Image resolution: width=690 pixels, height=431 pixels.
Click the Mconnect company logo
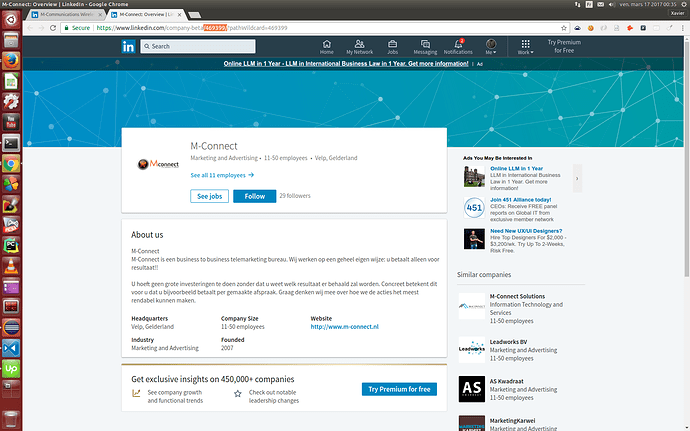tap(158, 164)
